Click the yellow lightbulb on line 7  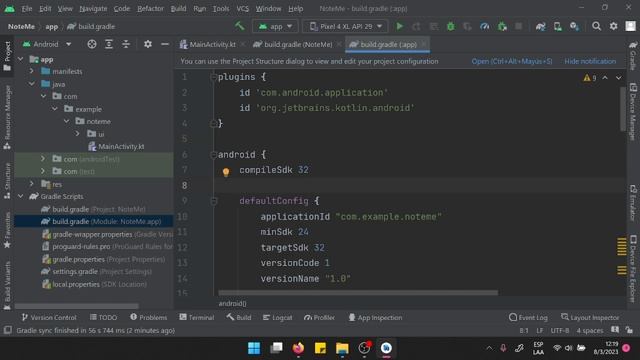(226, 172)
